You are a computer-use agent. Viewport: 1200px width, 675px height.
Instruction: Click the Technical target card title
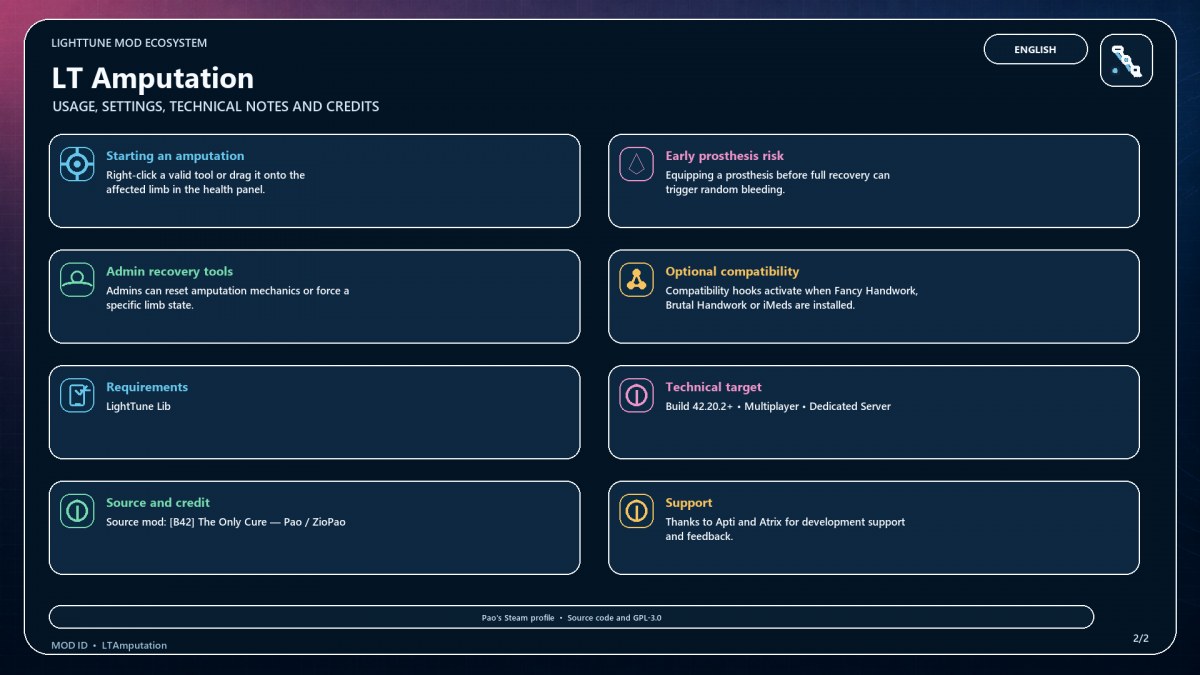(713, 387)
